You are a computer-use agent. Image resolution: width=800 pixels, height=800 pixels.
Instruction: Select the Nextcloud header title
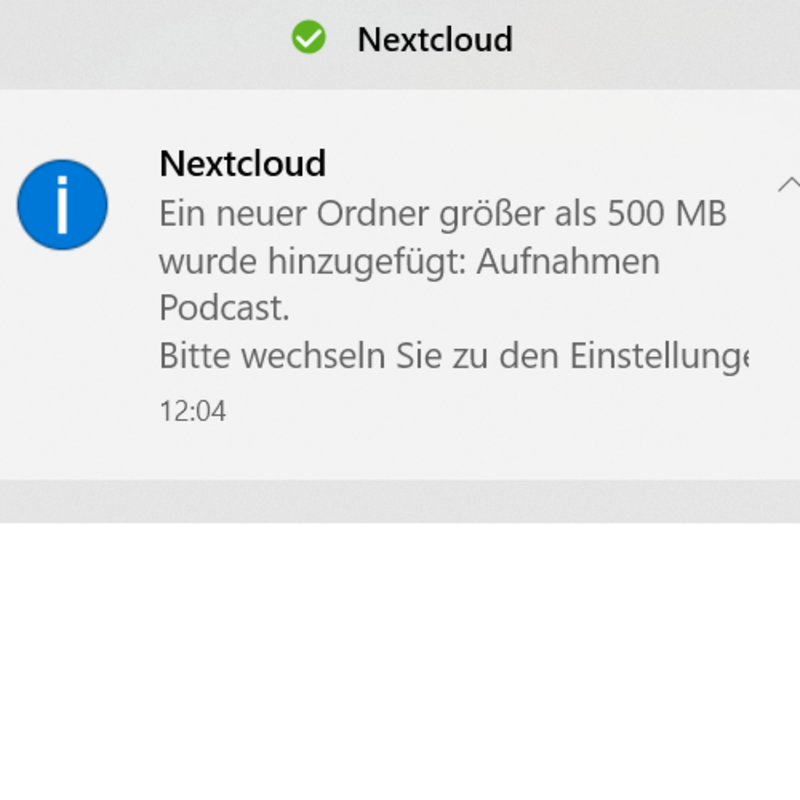(x=435, y=39)
